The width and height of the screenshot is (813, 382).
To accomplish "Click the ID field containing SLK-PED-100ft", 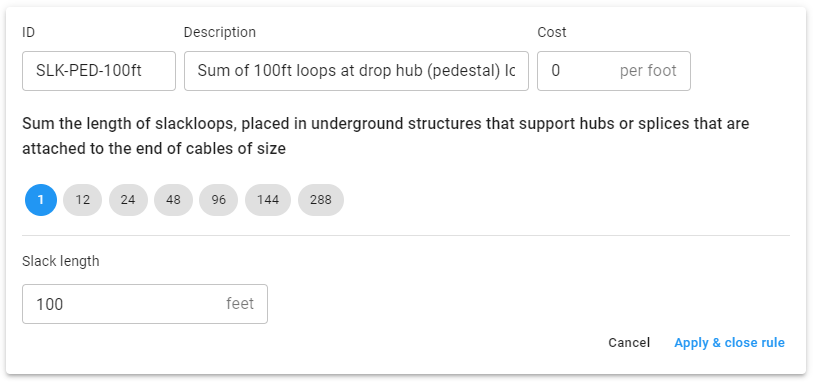I will click(x=99, y=71).
